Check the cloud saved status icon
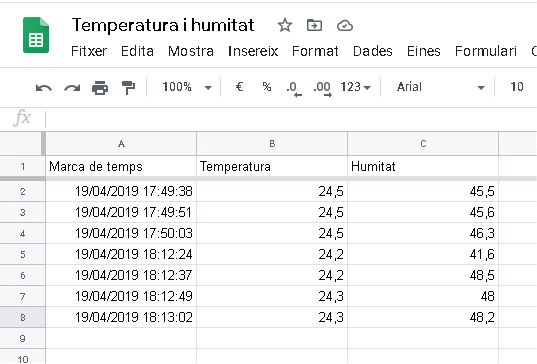537x364 pixels. coord(345,26)
